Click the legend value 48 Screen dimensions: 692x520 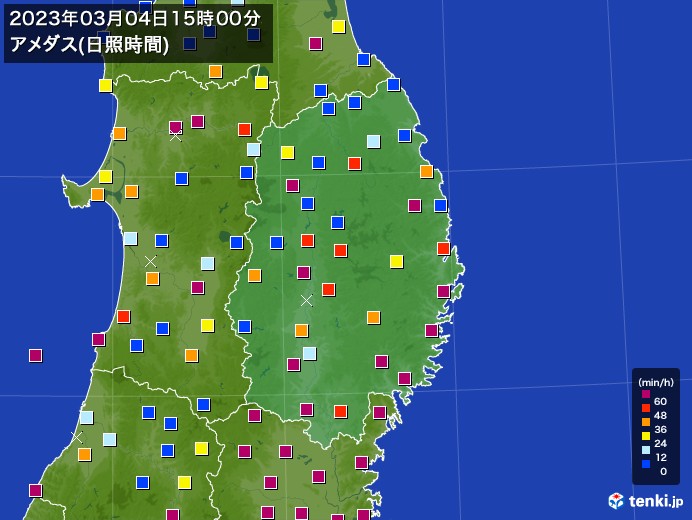click(660, 415)
